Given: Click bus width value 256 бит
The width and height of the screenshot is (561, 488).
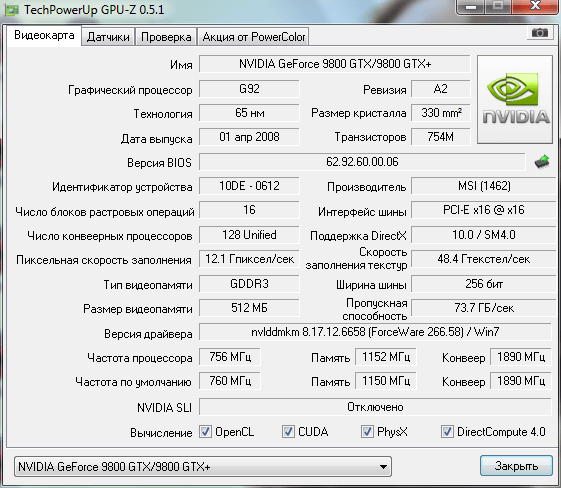Looking at the screenshot, I should click(x=484, y=284).
